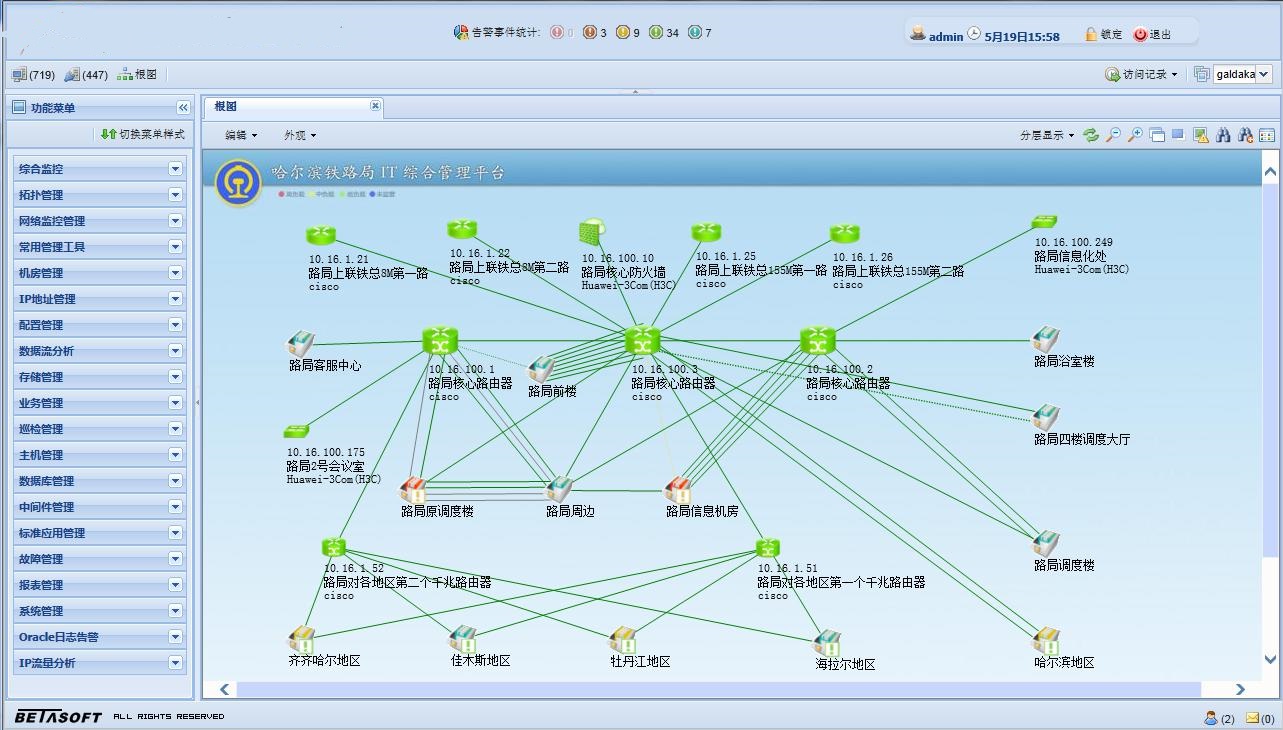This screenshot has width=1283, height=730.
Task: Open the 外观 menu
Action: click(299, 135)
